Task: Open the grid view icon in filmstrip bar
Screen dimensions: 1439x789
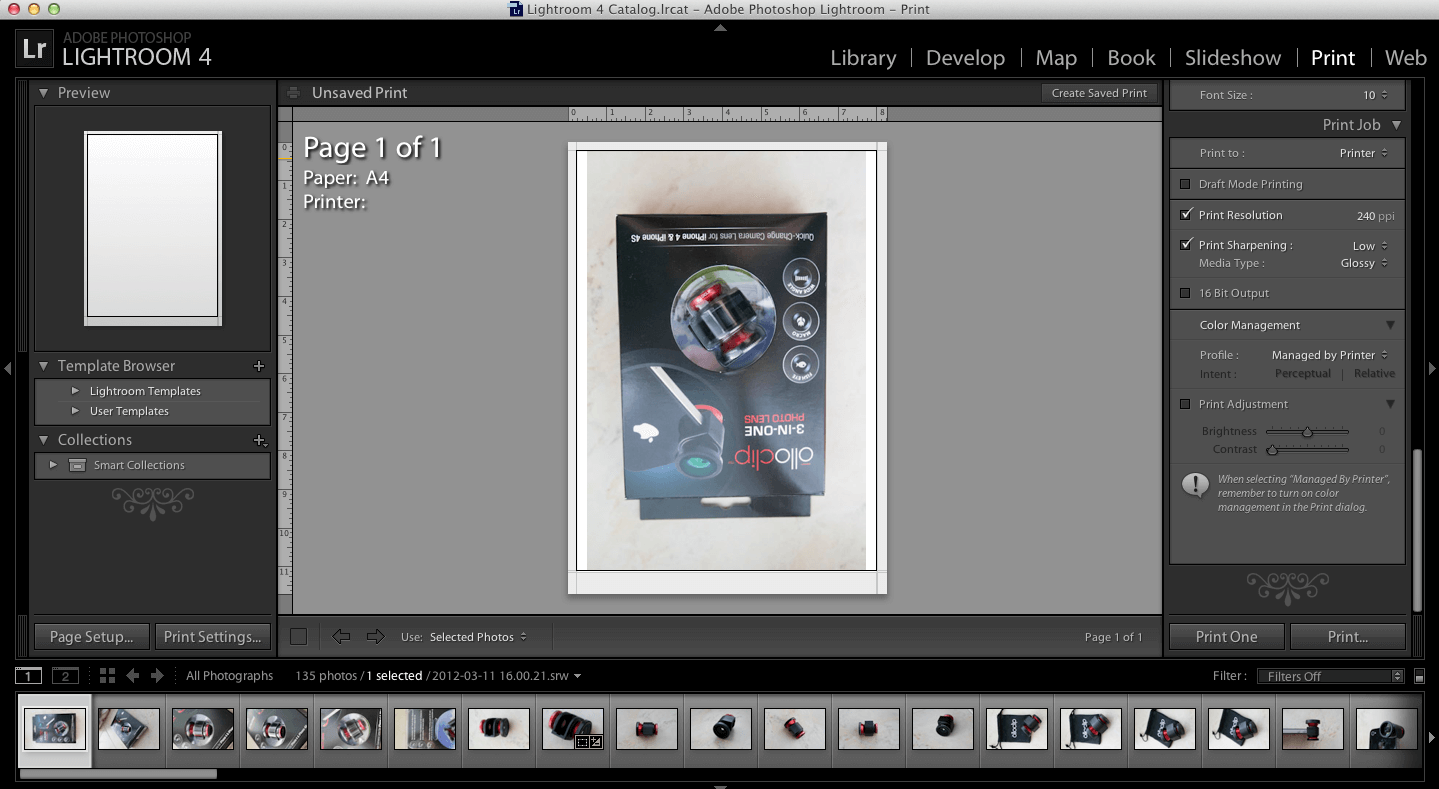Action: click(x=107, y=676)
